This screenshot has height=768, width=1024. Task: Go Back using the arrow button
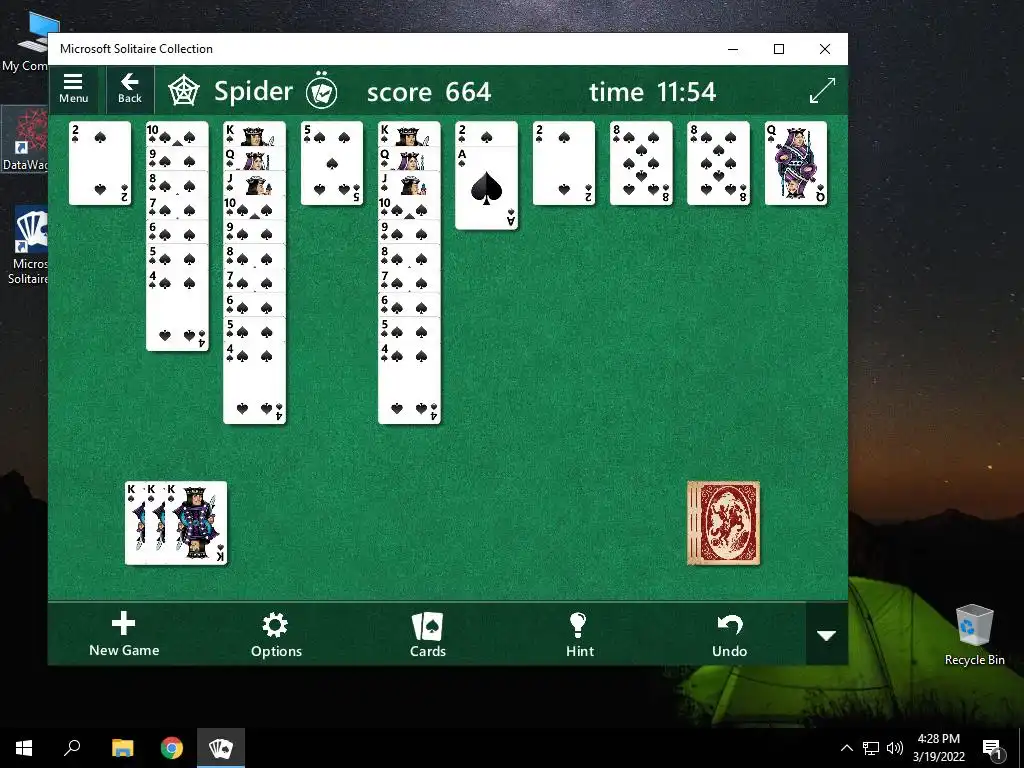coord(129,89)
